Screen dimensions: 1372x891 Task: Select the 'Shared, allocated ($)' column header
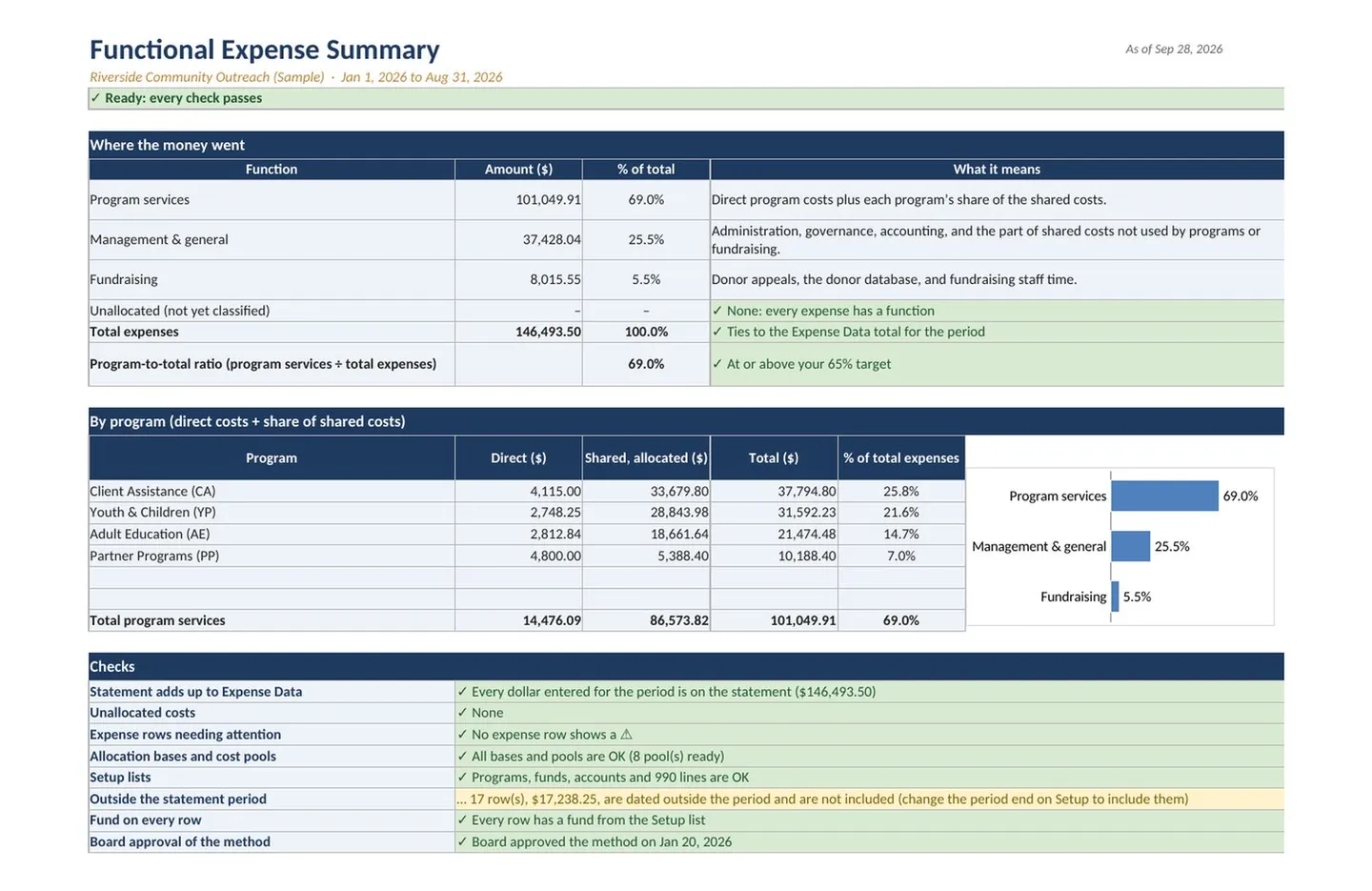[646, 458]
